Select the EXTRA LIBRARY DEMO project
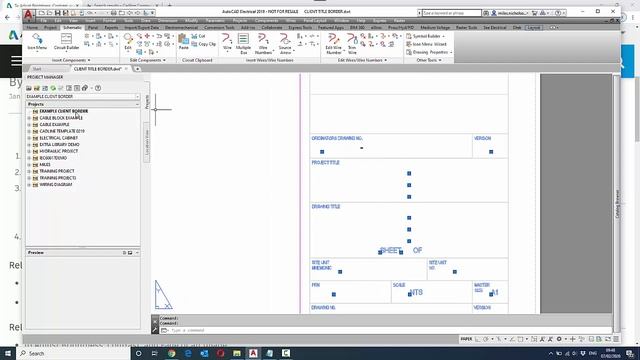The image size is (640, 360). [x=59, y=144]
